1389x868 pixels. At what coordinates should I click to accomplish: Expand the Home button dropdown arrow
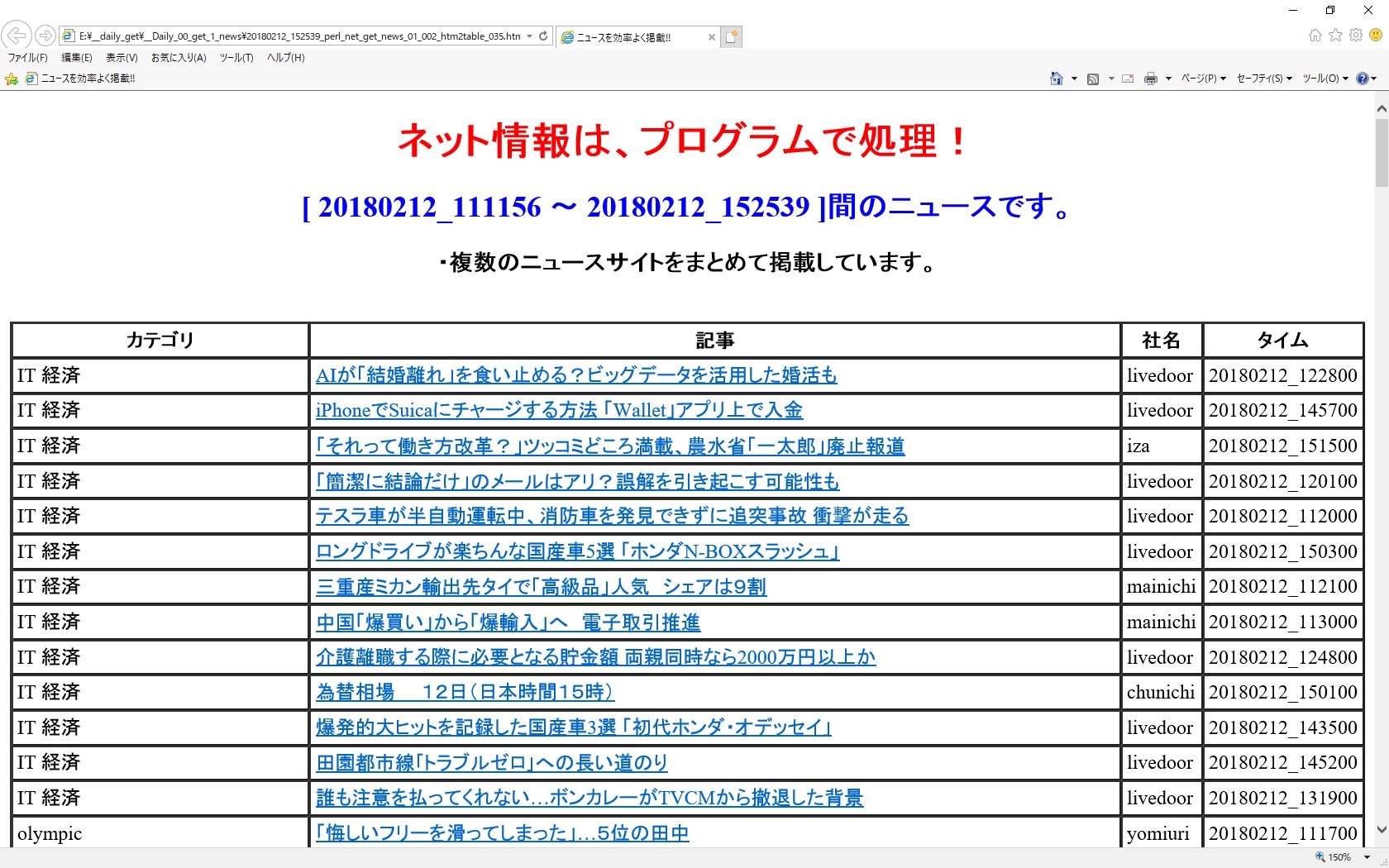tap(1074, 79)
